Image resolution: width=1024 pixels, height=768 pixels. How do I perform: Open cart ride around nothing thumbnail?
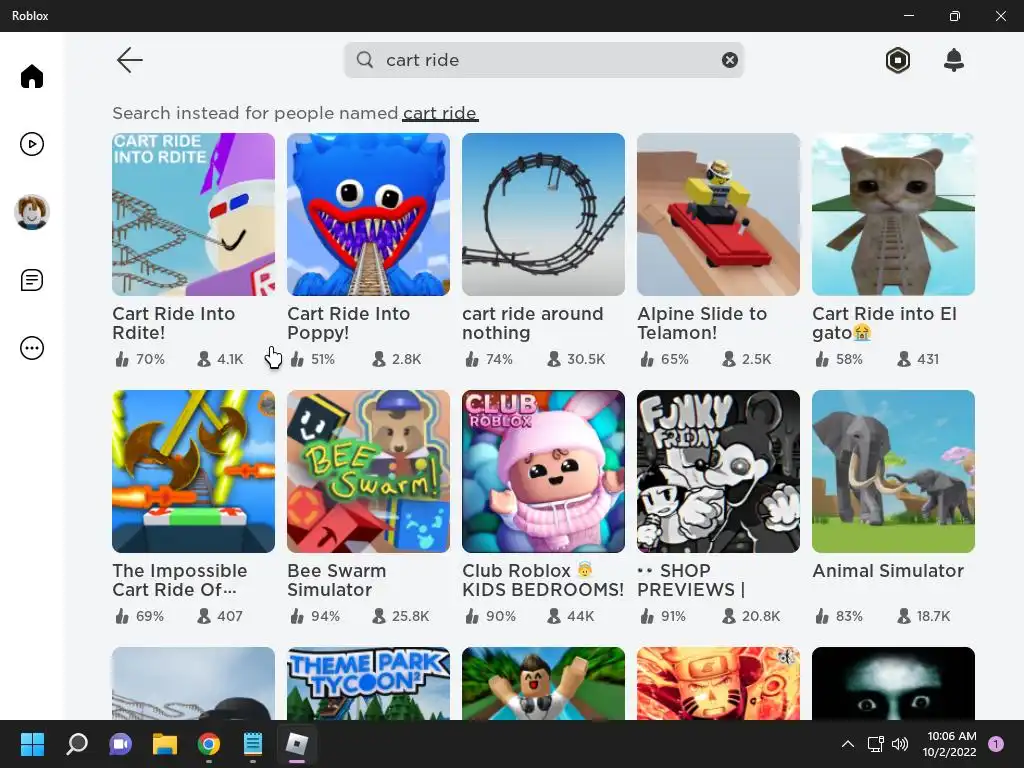543,214
